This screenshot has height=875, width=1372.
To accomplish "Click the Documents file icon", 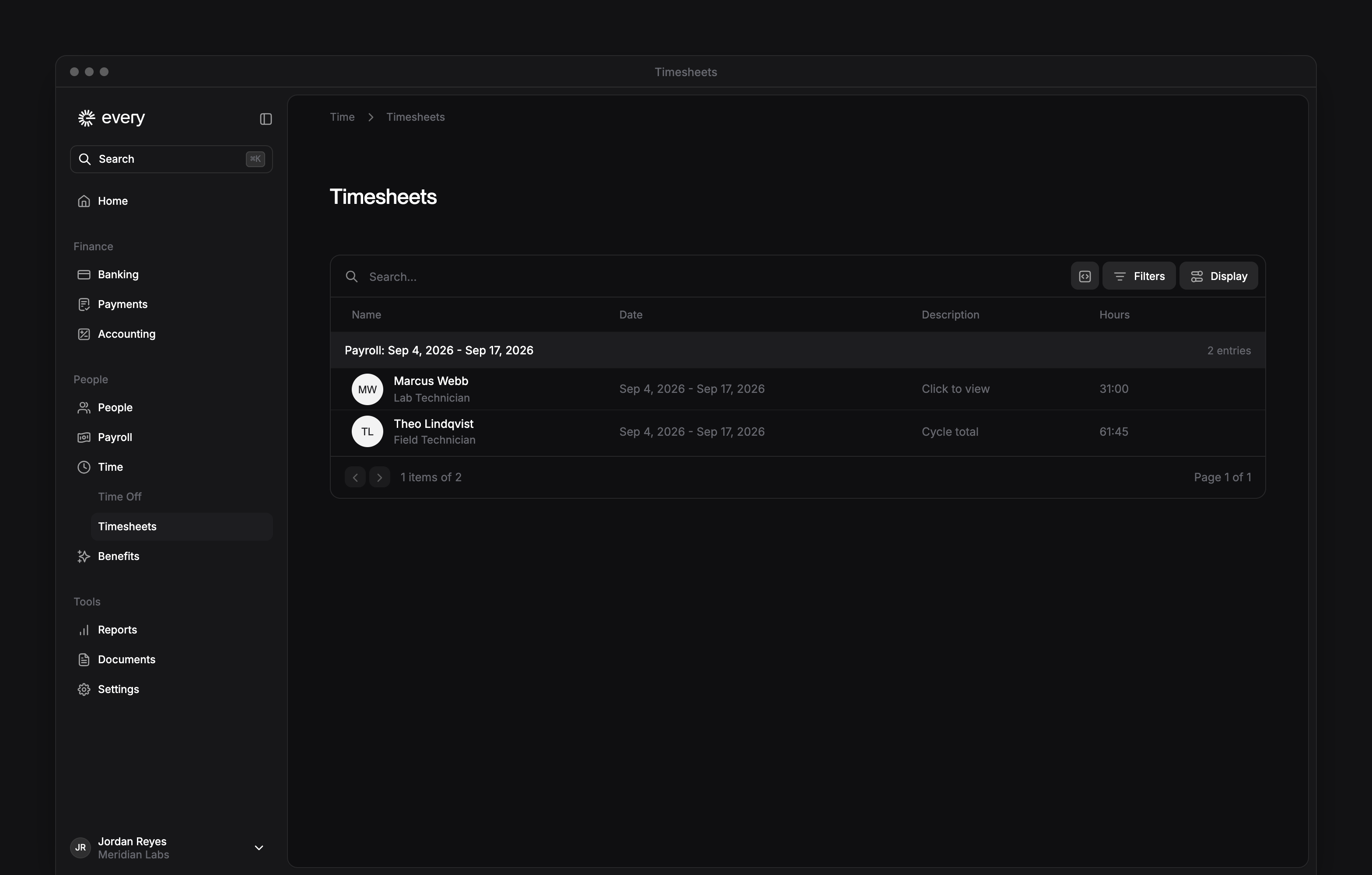I will click(84, 660).
